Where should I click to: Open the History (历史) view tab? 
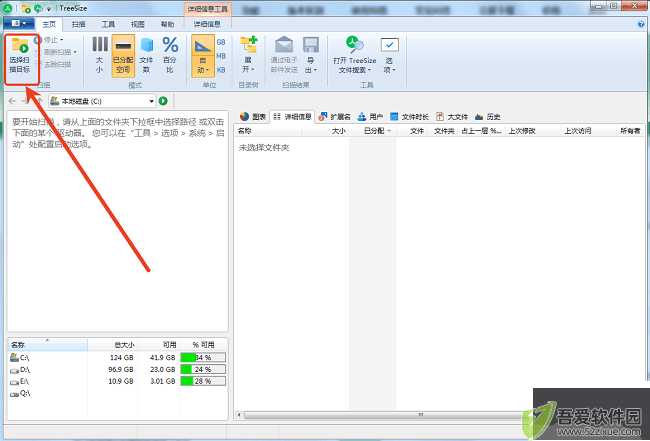tap(488, 117)
